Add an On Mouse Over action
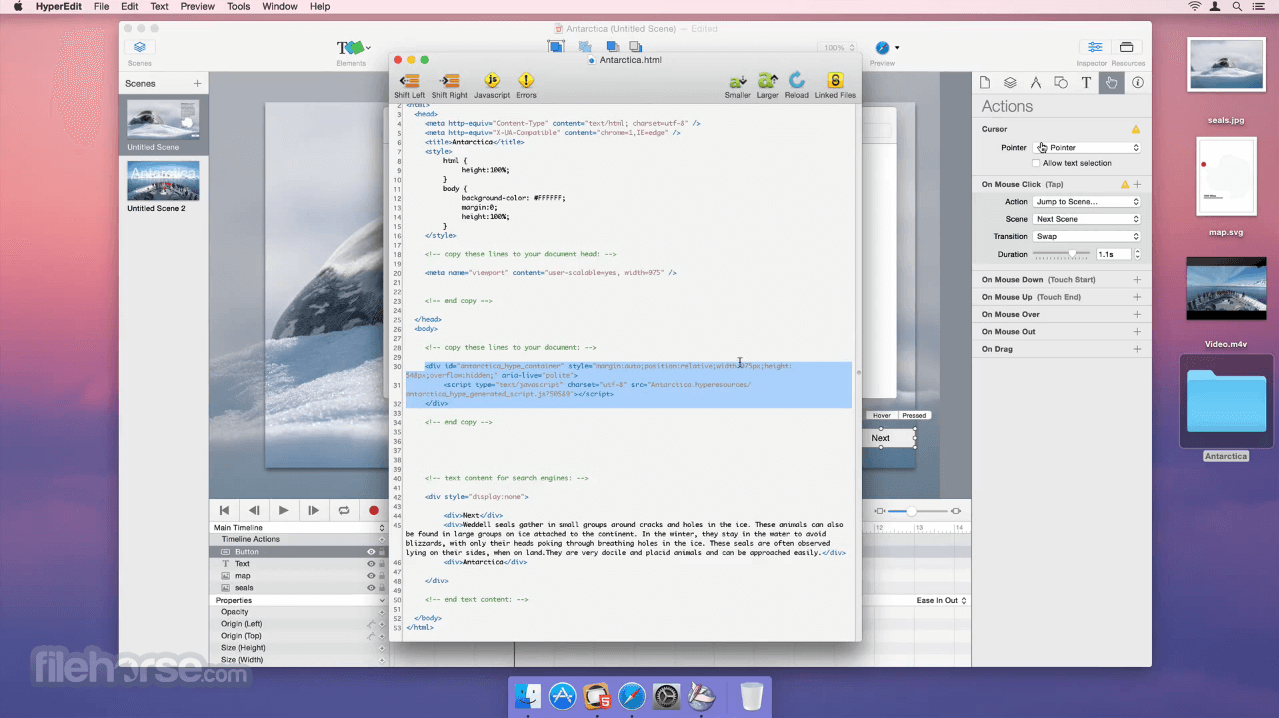The width and height of the screenshot is (1279, 718). [1137, 314]
